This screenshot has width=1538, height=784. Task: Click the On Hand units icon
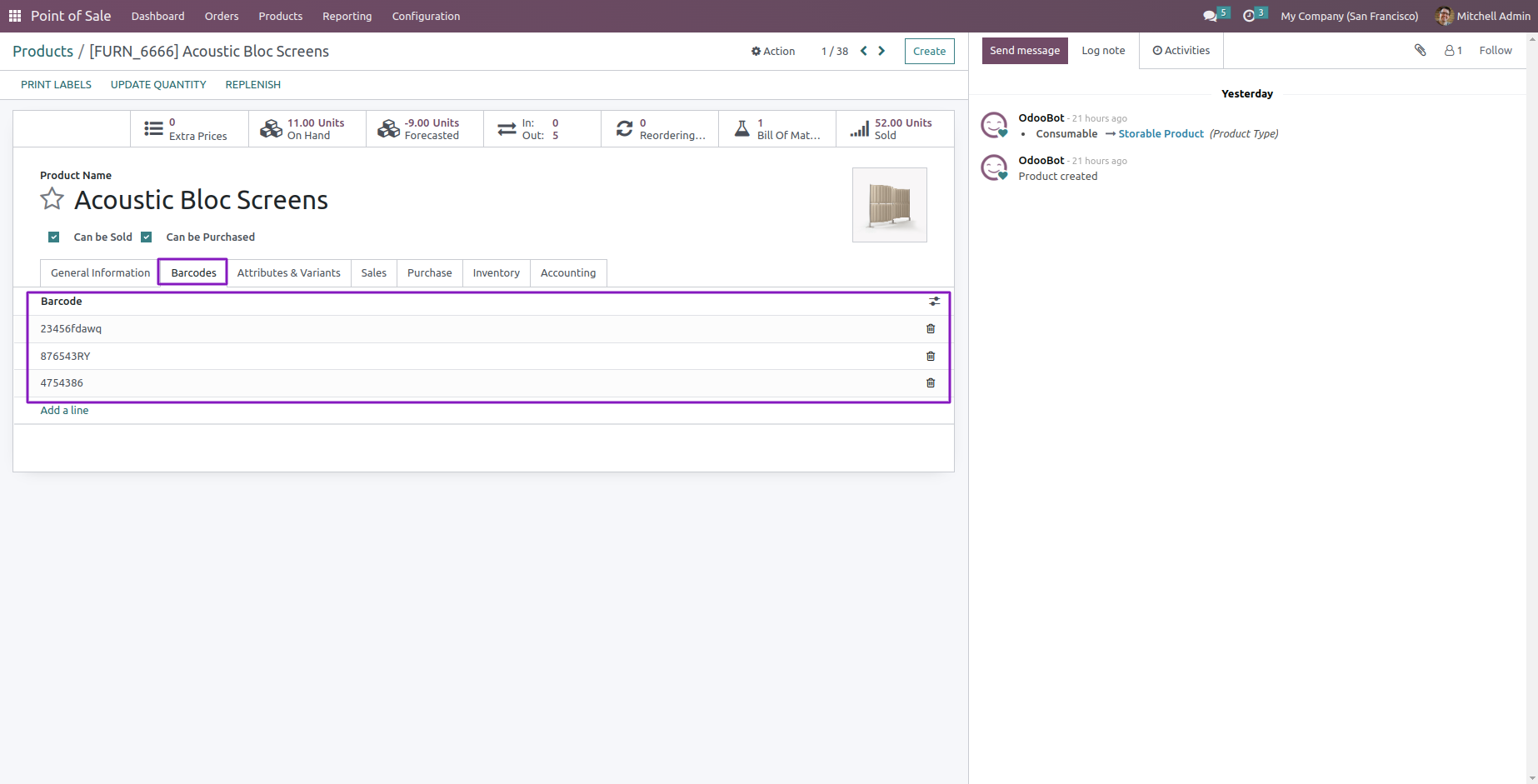[x=270, y=128]
